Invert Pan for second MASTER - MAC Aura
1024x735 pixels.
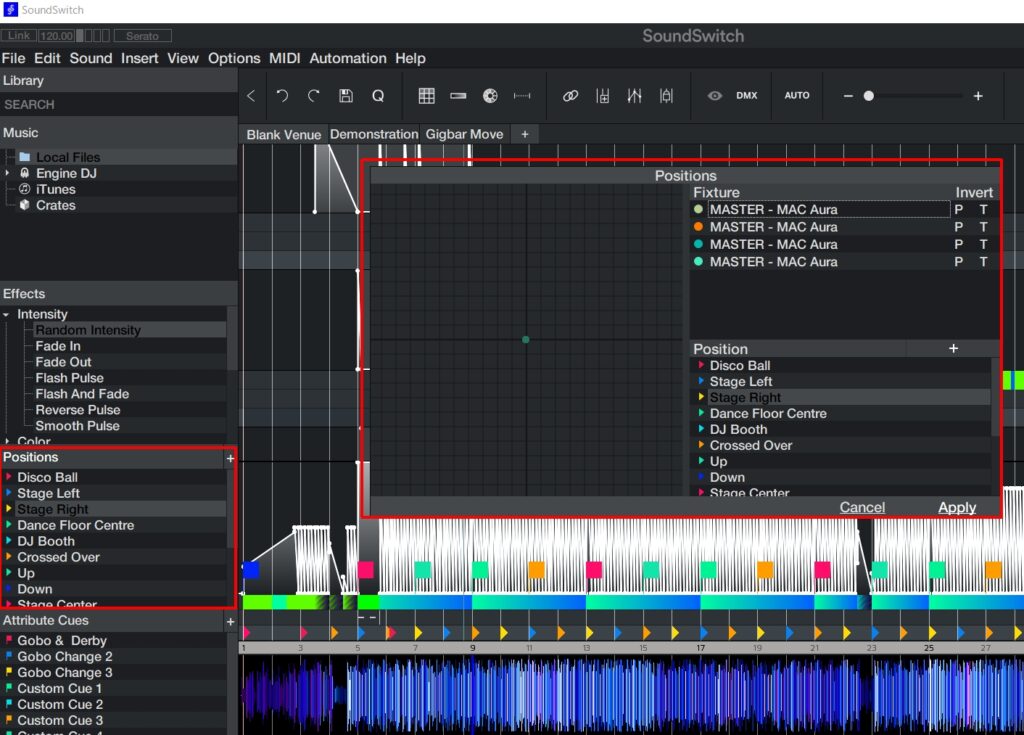[958, 227]
